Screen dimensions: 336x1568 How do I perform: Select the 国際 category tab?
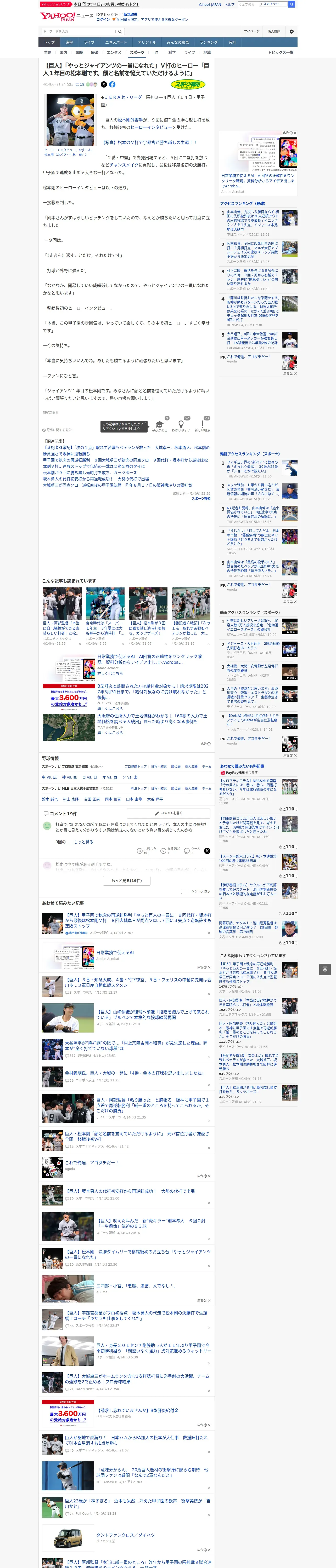tap(79, 52)
